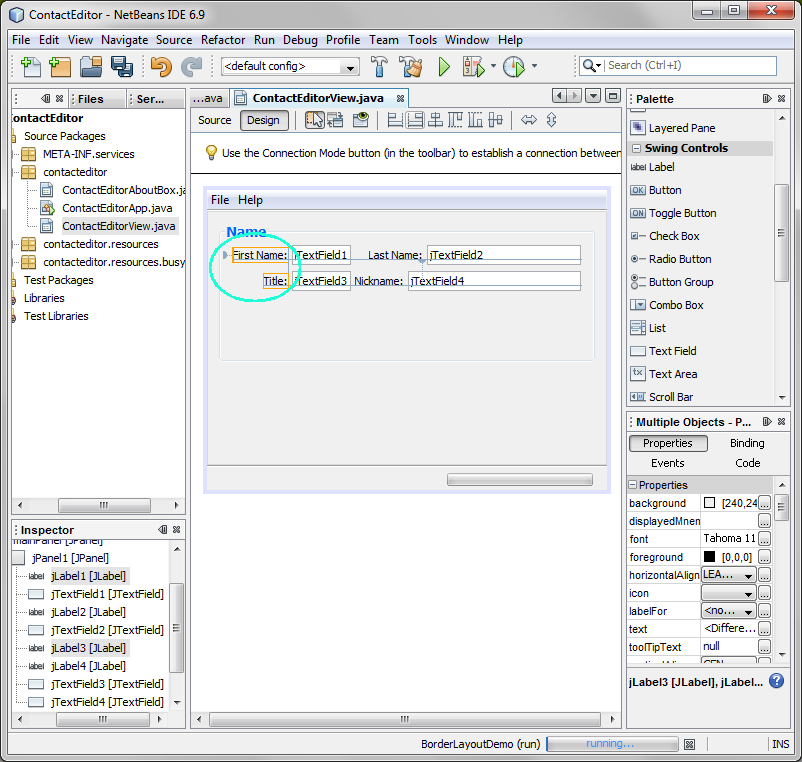Center selected components horizontally

[435, 120]
